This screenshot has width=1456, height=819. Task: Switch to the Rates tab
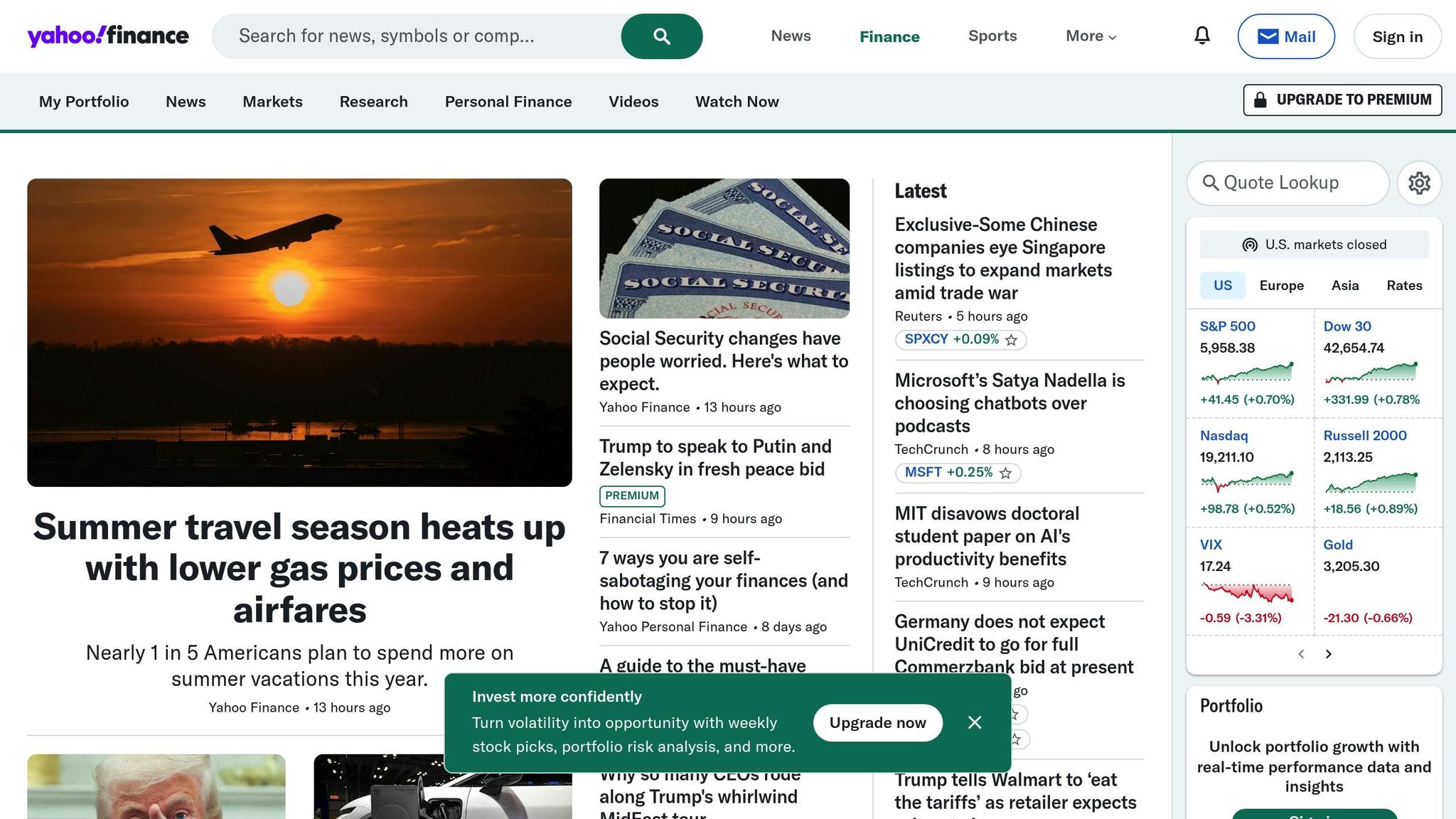pyautogui.click(x=1404, y=285)
